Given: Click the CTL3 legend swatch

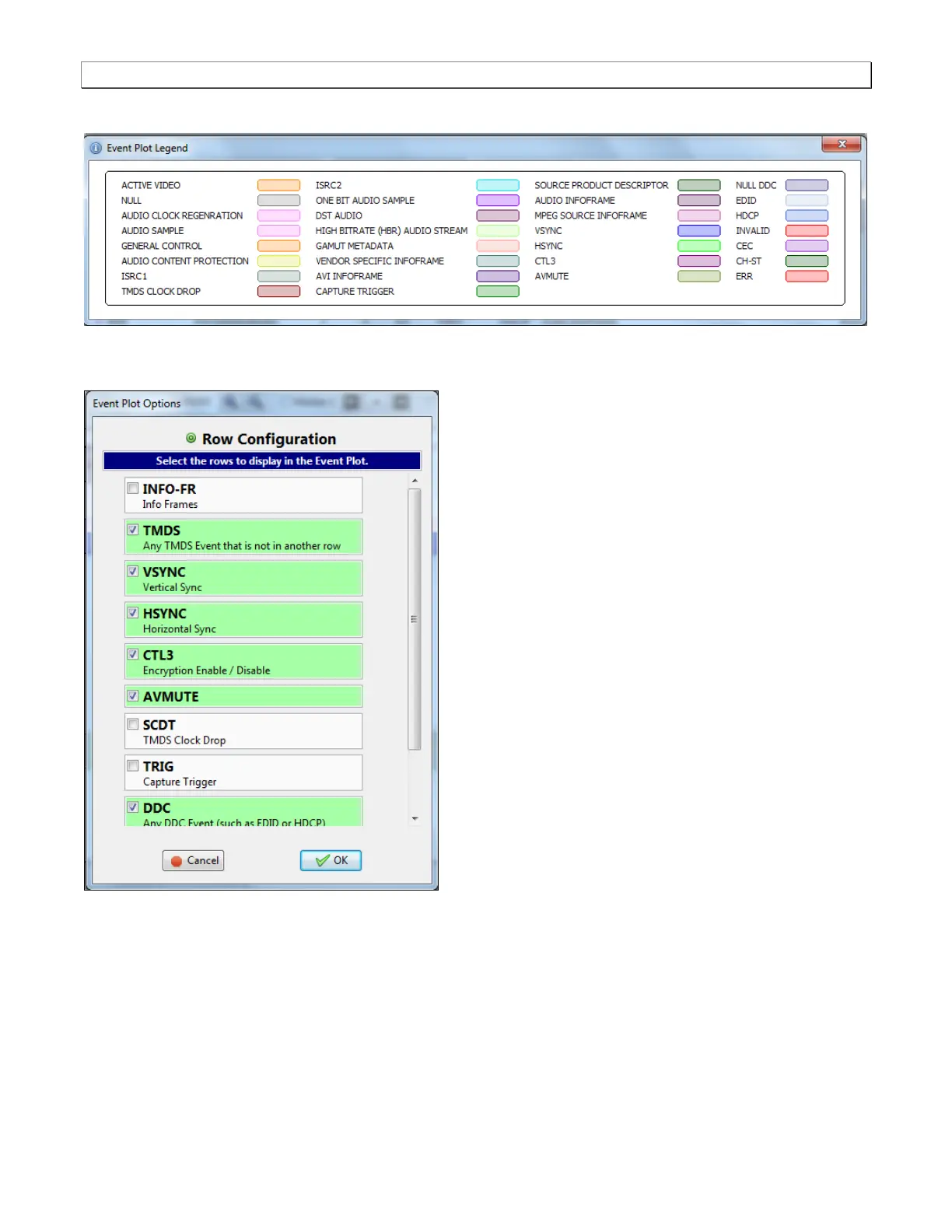Looking at the screenshot, I should coord(699,261).
